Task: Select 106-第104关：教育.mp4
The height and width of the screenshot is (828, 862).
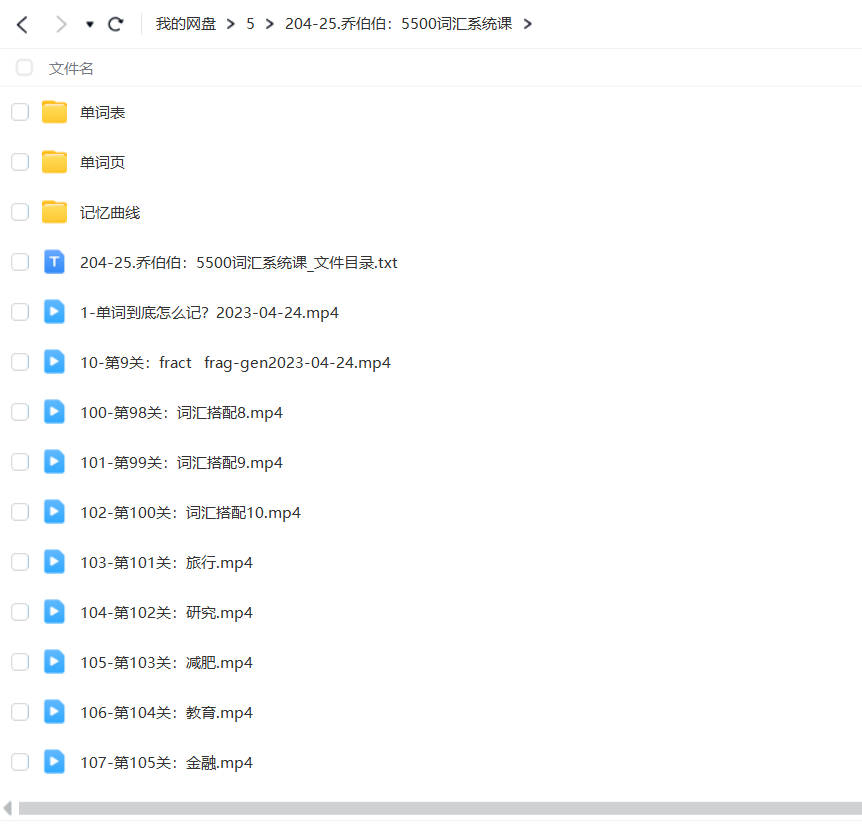Action: coord(167,713)
